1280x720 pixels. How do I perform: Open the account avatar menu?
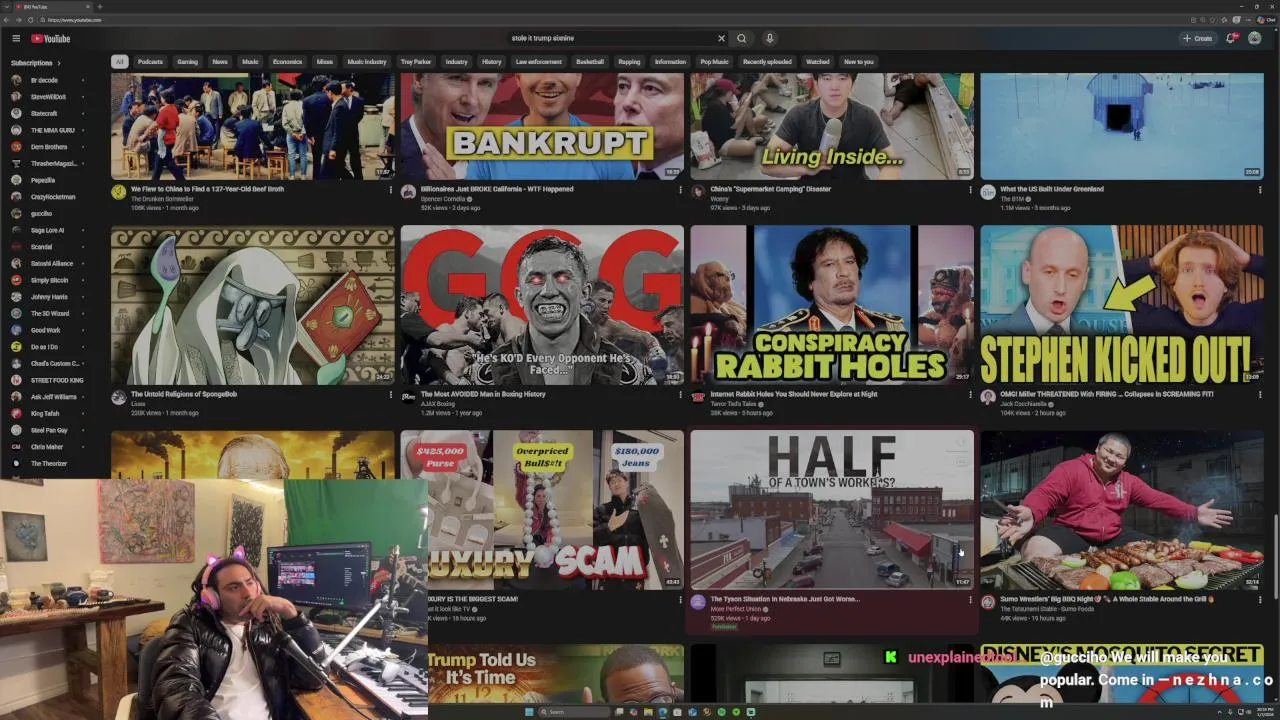point(1254,38)
